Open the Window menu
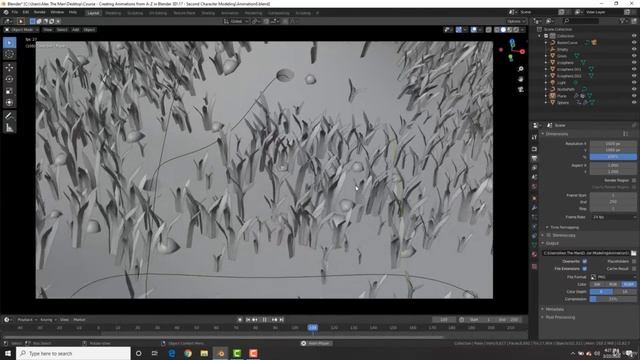The height and width of the screenshot is (360, 640). [x=57, y=12]
